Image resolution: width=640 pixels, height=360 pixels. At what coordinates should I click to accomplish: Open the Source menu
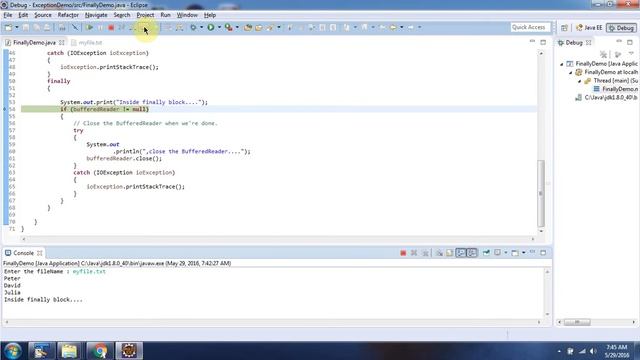[43, 15]
